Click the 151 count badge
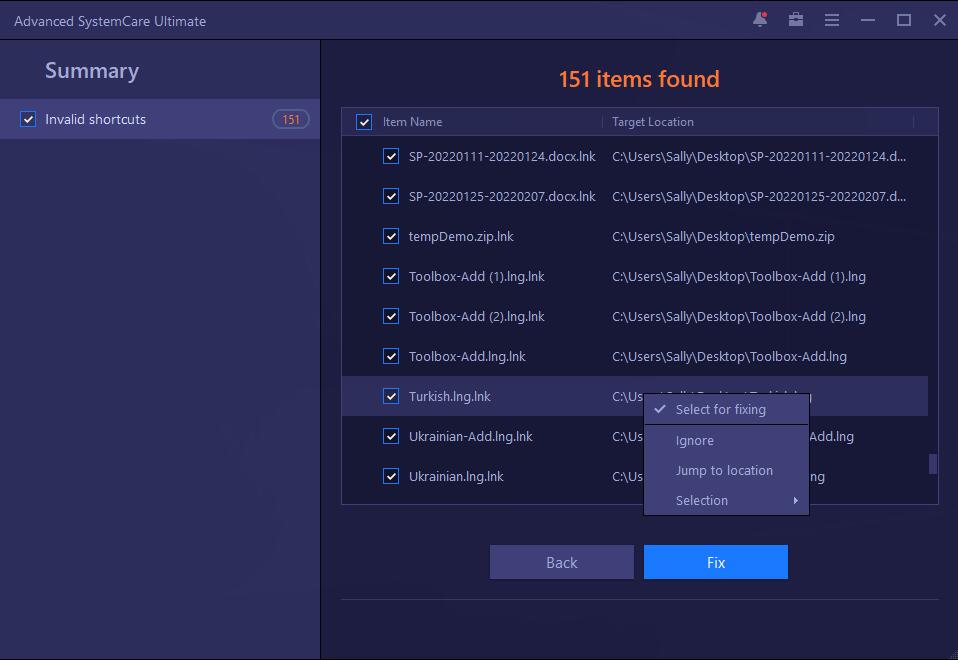Screen dimensions: 958x660 pyautogui.click(x=291, y=119)
